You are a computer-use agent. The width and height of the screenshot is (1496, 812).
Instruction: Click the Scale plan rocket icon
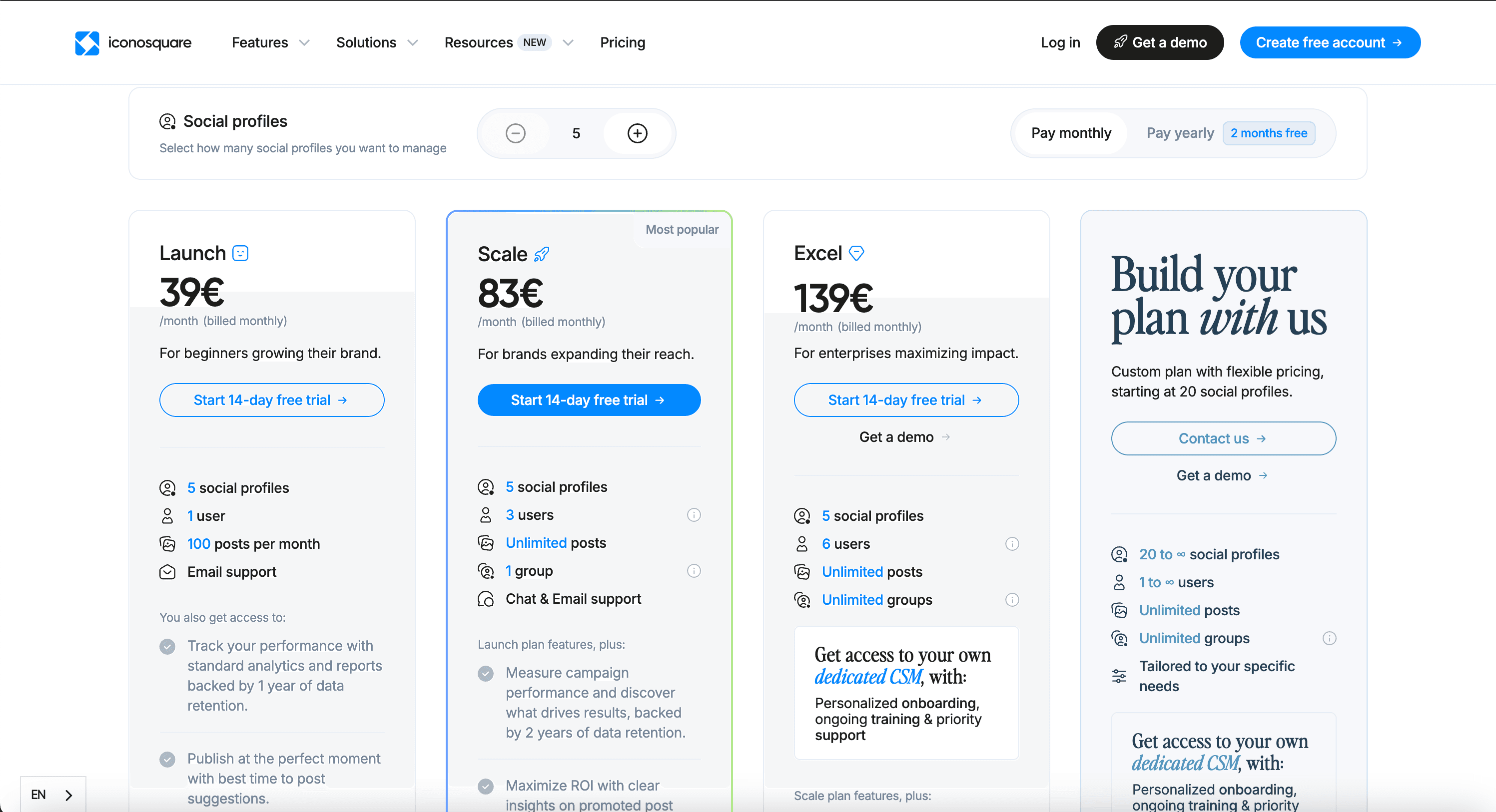pyautogui.click(x=541, y=254)
